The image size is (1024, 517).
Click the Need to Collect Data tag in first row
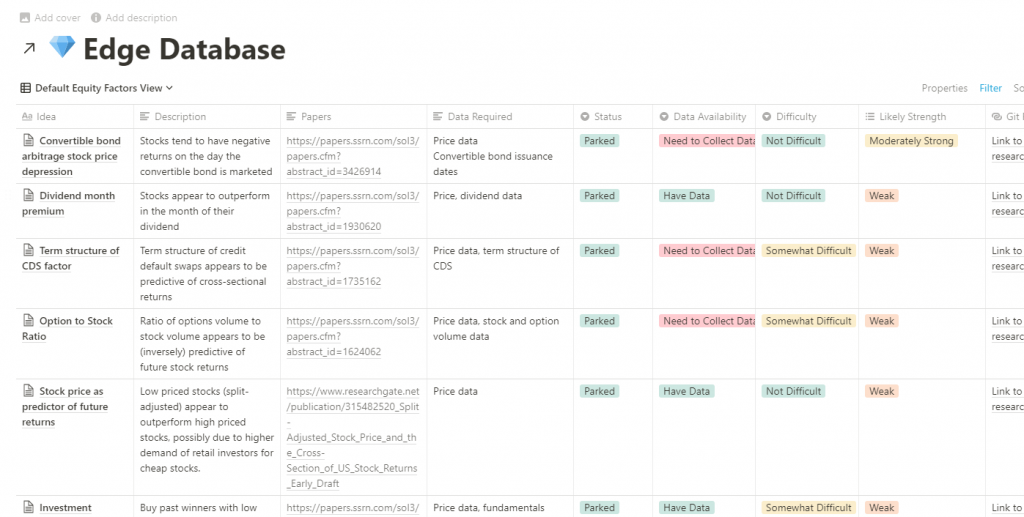(708, 141)
